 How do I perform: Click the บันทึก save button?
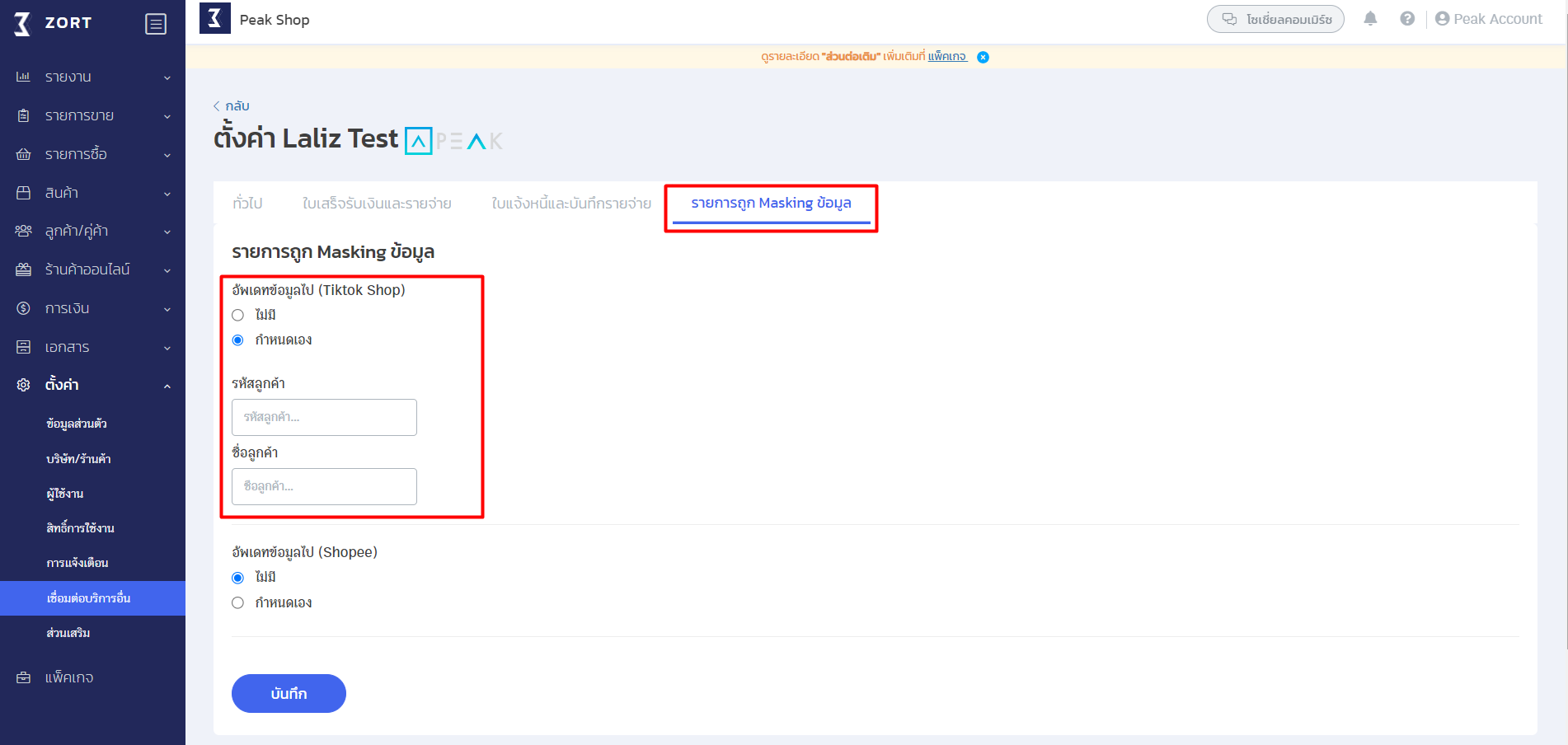point(289,693)
